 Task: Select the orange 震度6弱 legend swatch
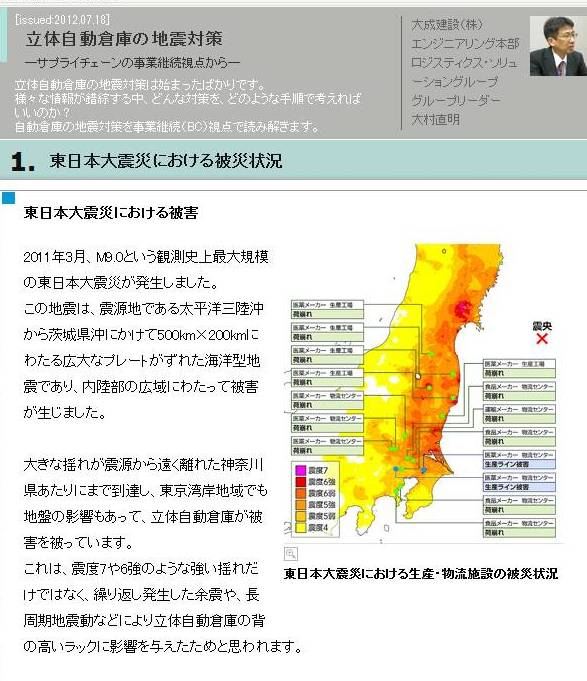pos(300,493)
